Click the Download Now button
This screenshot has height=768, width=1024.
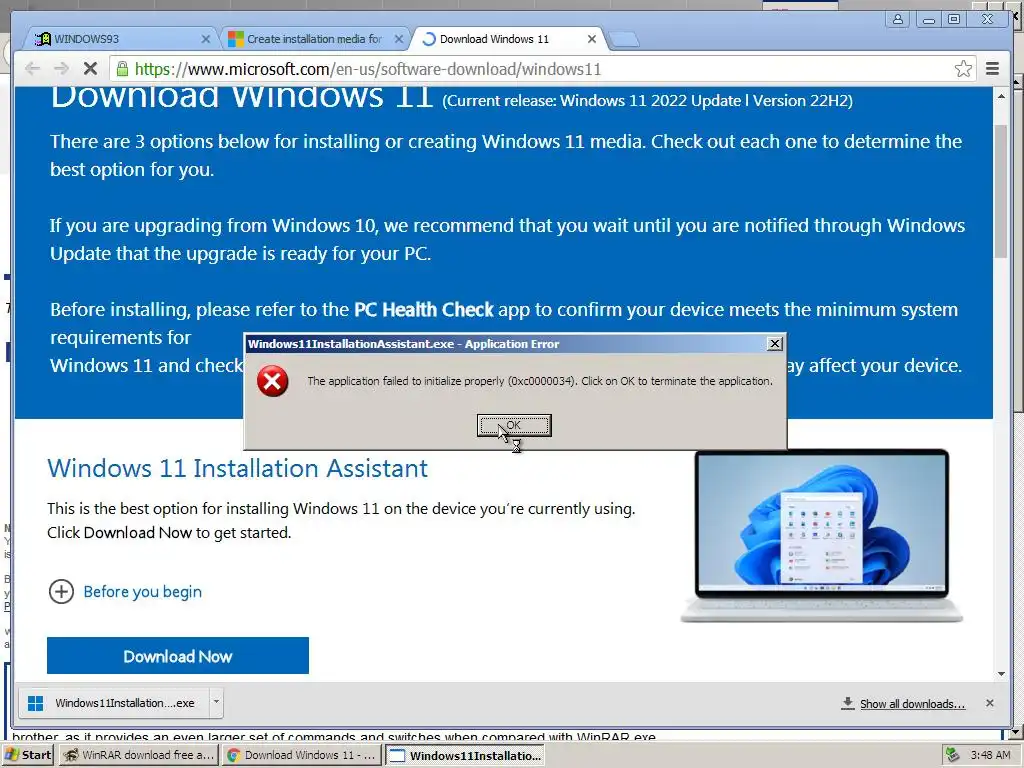pos(178,656)
